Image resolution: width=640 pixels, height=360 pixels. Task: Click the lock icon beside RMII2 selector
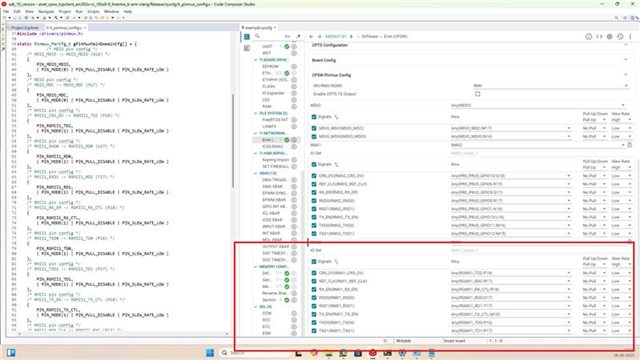point(630,145)
